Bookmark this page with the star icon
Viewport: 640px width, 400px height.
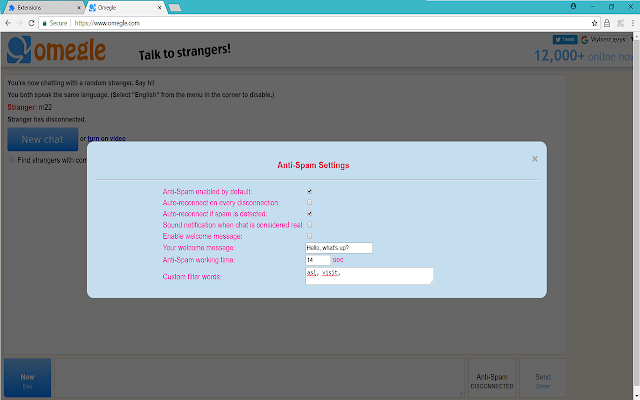click(x=594, y=23)
